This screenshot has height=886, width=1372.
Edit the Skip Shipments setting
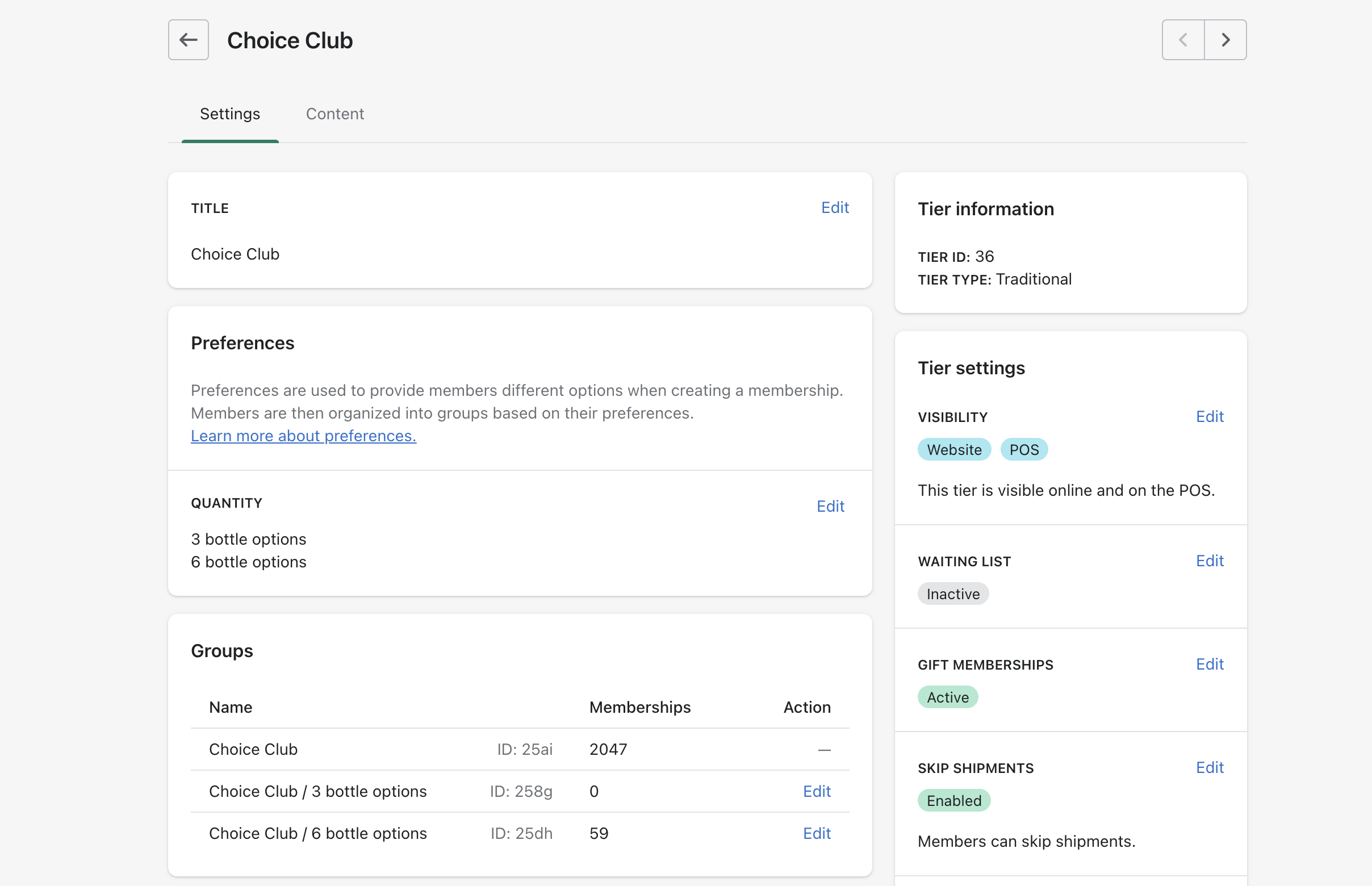point(1209,767)
